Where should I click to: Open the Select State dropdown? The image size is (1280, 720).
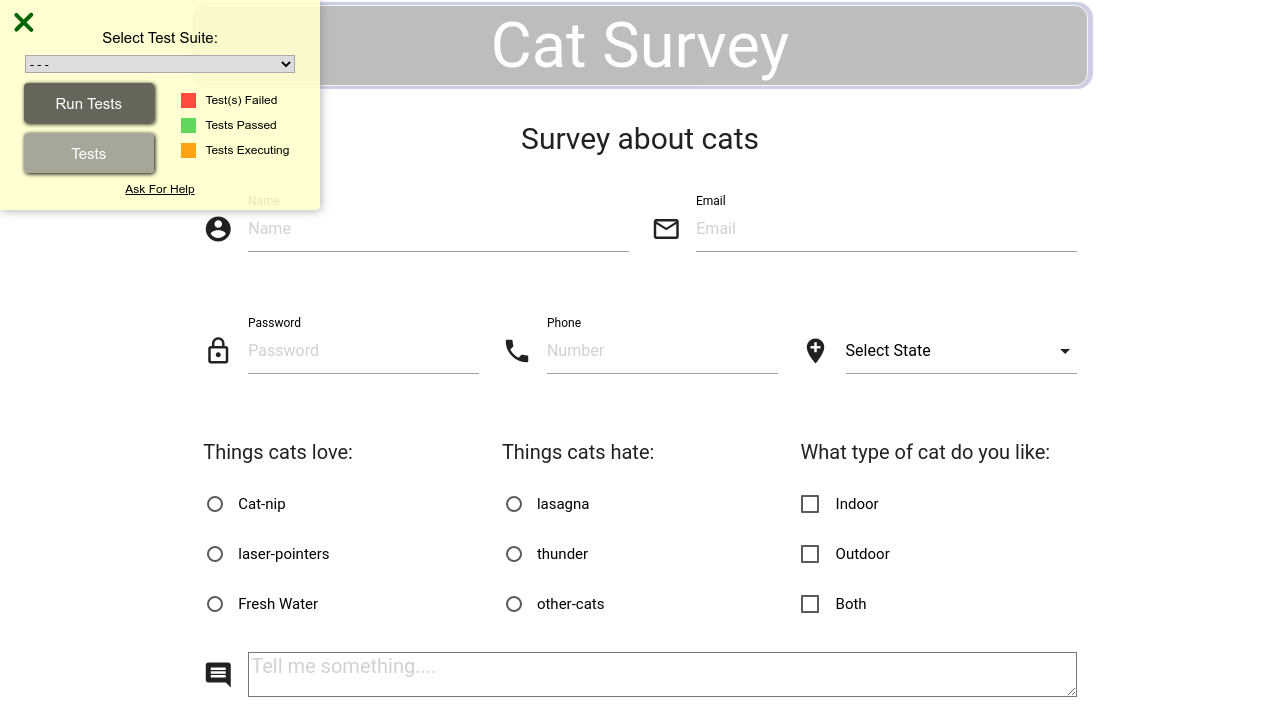click(961, 351)
